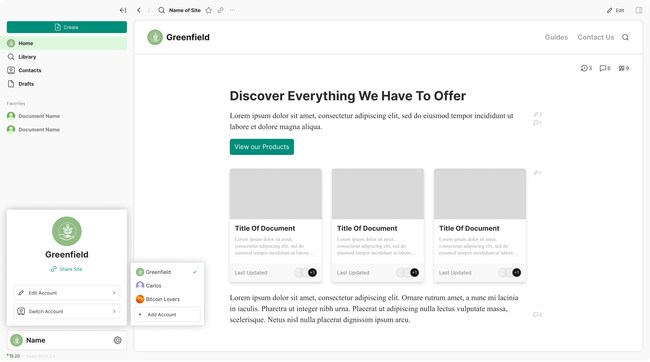Click the Favorites section label
This screenshot has width=650, height=362.
pyautogui.click(x=16, y=103)
